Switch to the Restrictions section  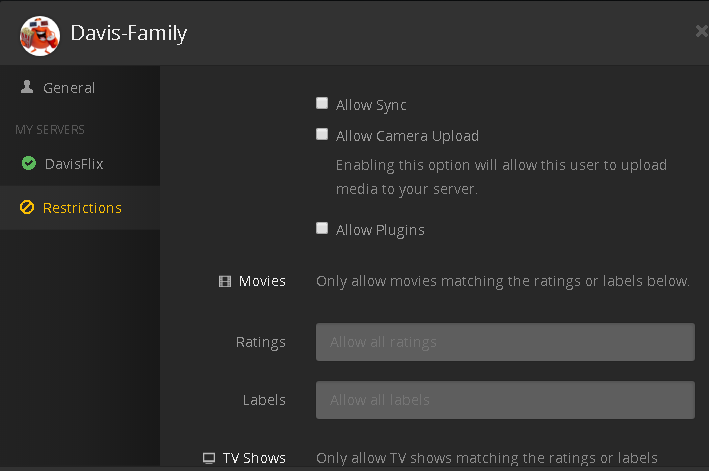point(82,208)
